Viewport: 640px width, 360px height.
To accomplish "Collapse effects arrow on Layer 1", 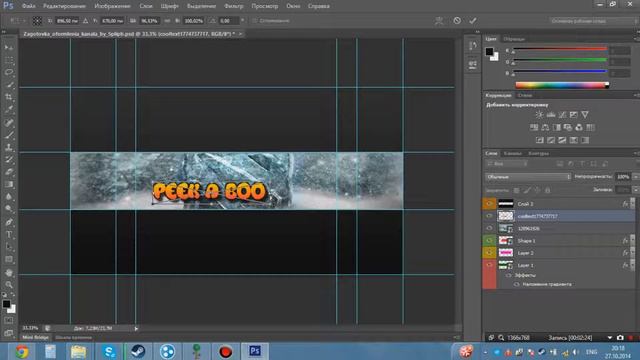I will click(x=633, y=265).
